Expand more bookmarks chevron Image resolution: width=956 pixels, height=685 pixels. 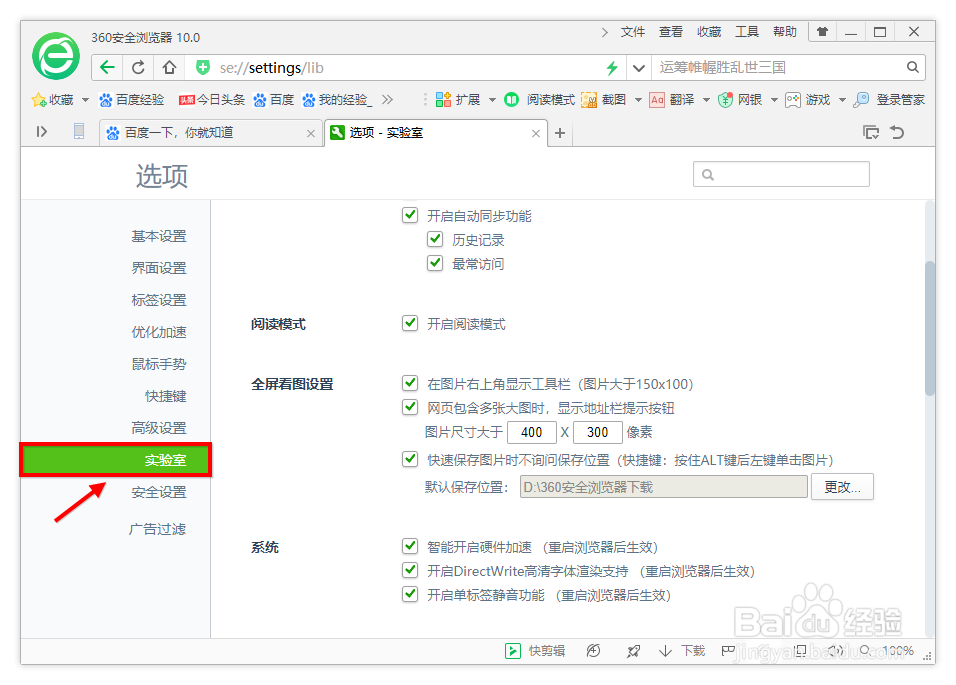point(388,99)
